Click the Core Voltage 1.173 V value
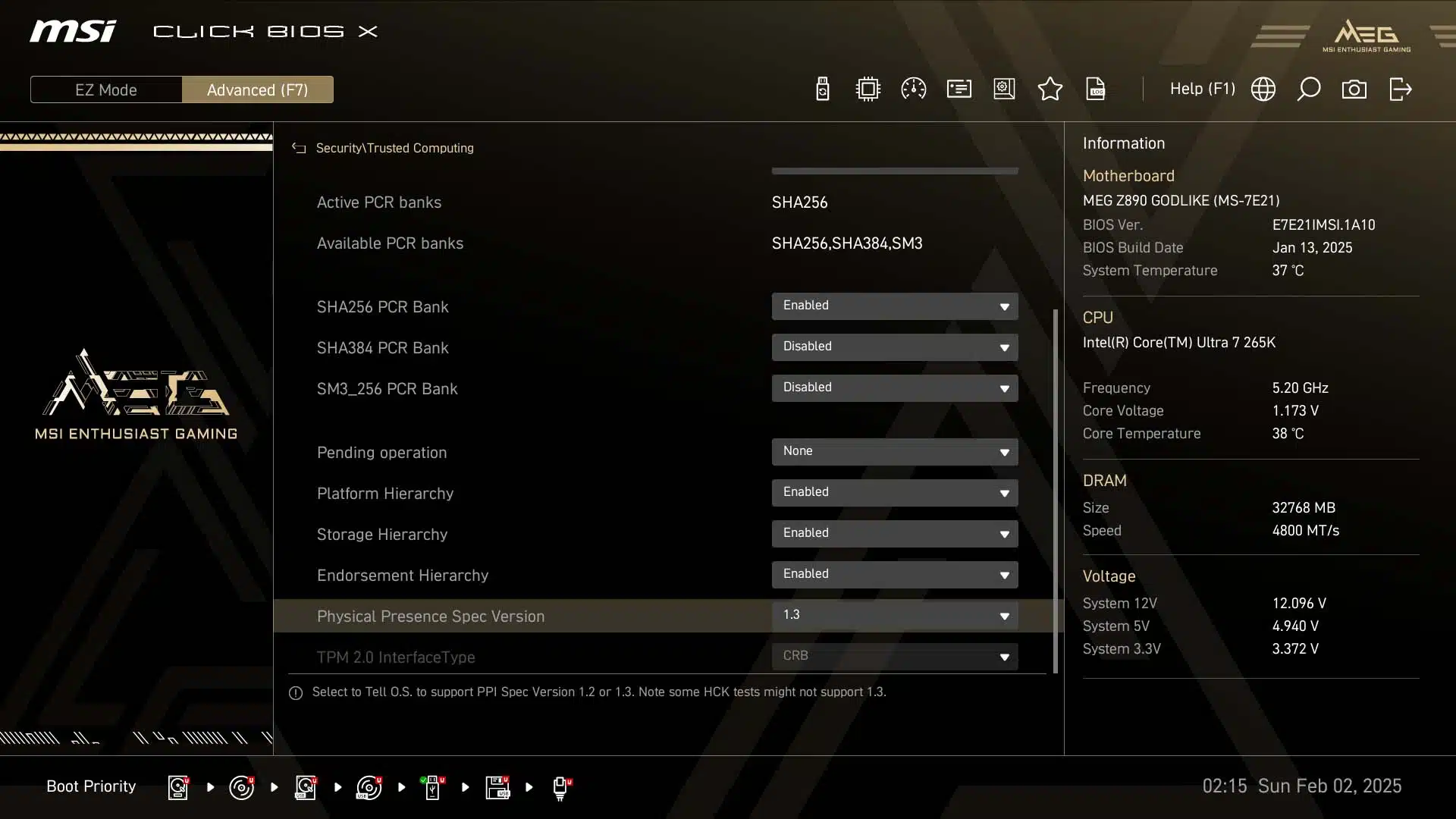 coord(1295,411)
